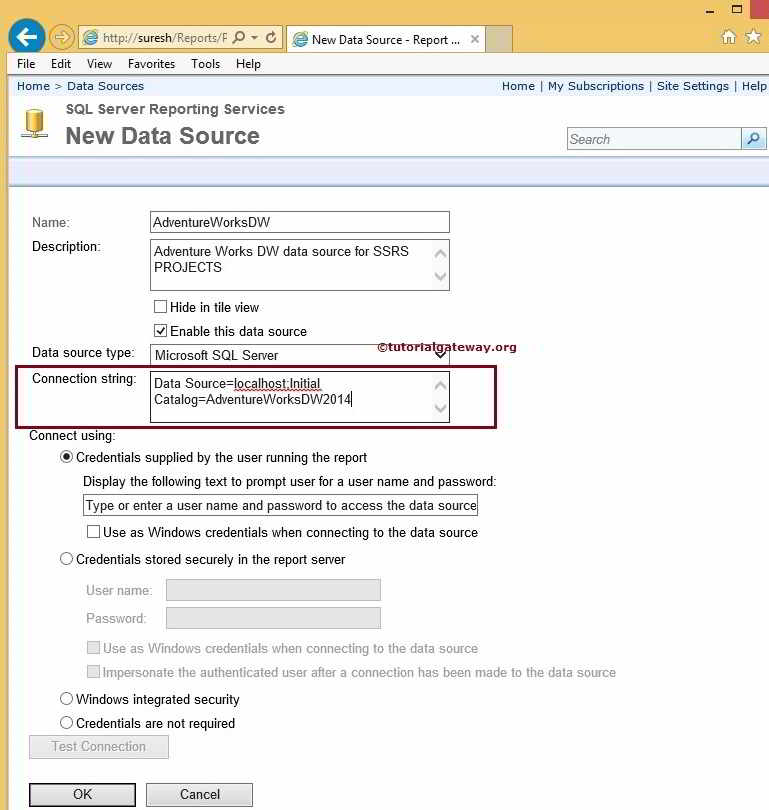Go back with browser back arrow
This screenshot has width=769, height=810.
[26, 37]
